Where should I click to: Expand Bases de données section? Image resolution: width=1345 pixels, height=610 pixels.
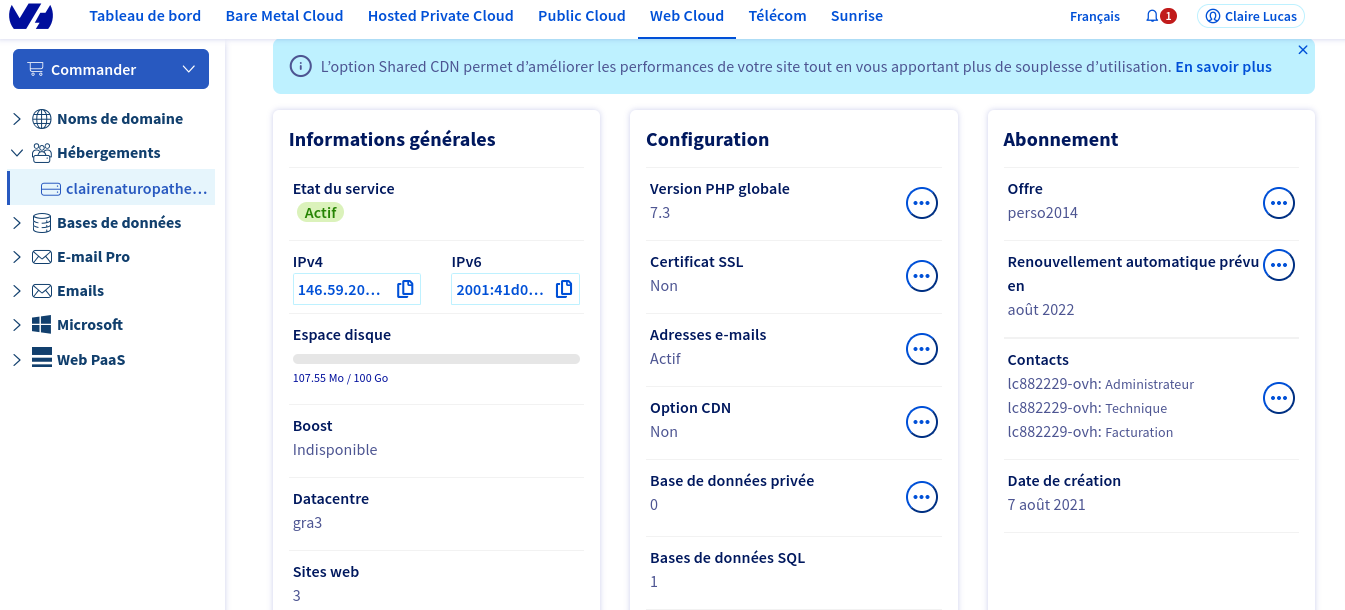pos(17,223)
